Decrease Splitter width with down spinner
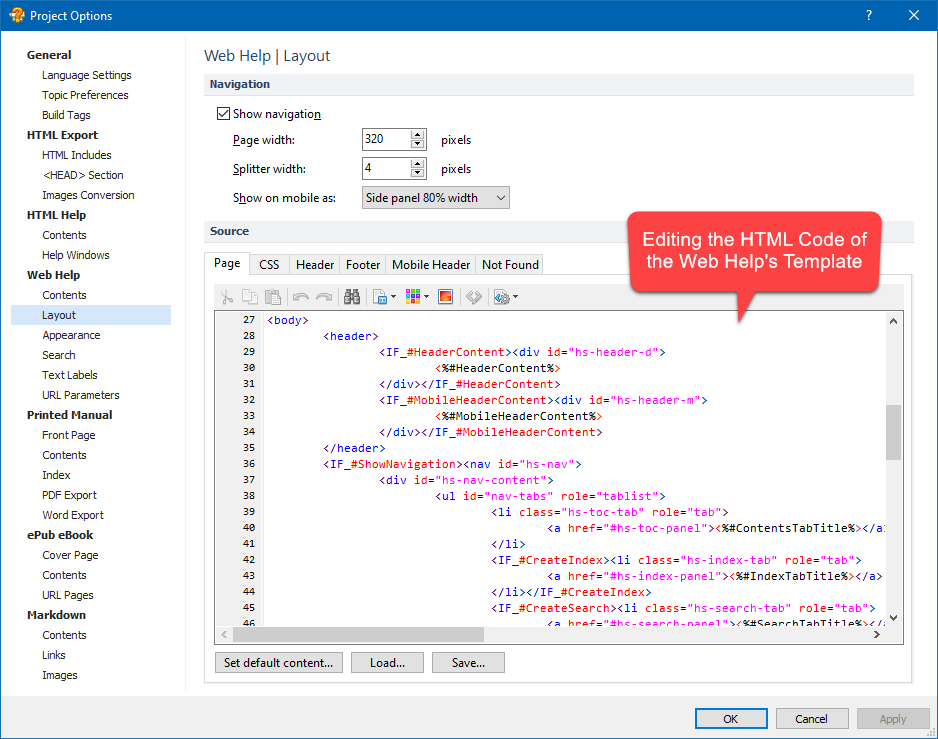This screenshot has width=938, height=739. pos(418,173)
